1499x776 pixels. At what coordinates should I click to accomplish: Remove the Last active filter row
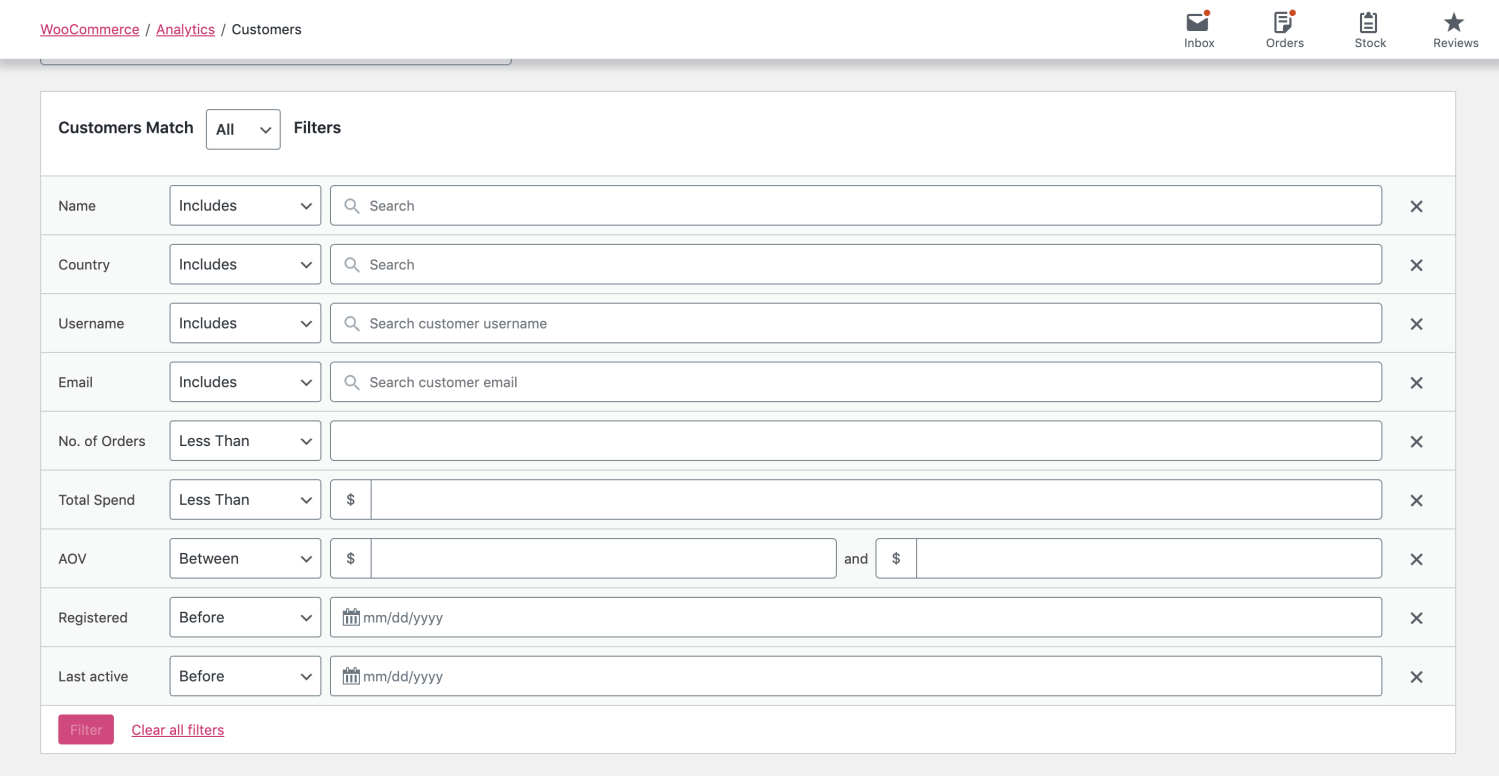1416,677
